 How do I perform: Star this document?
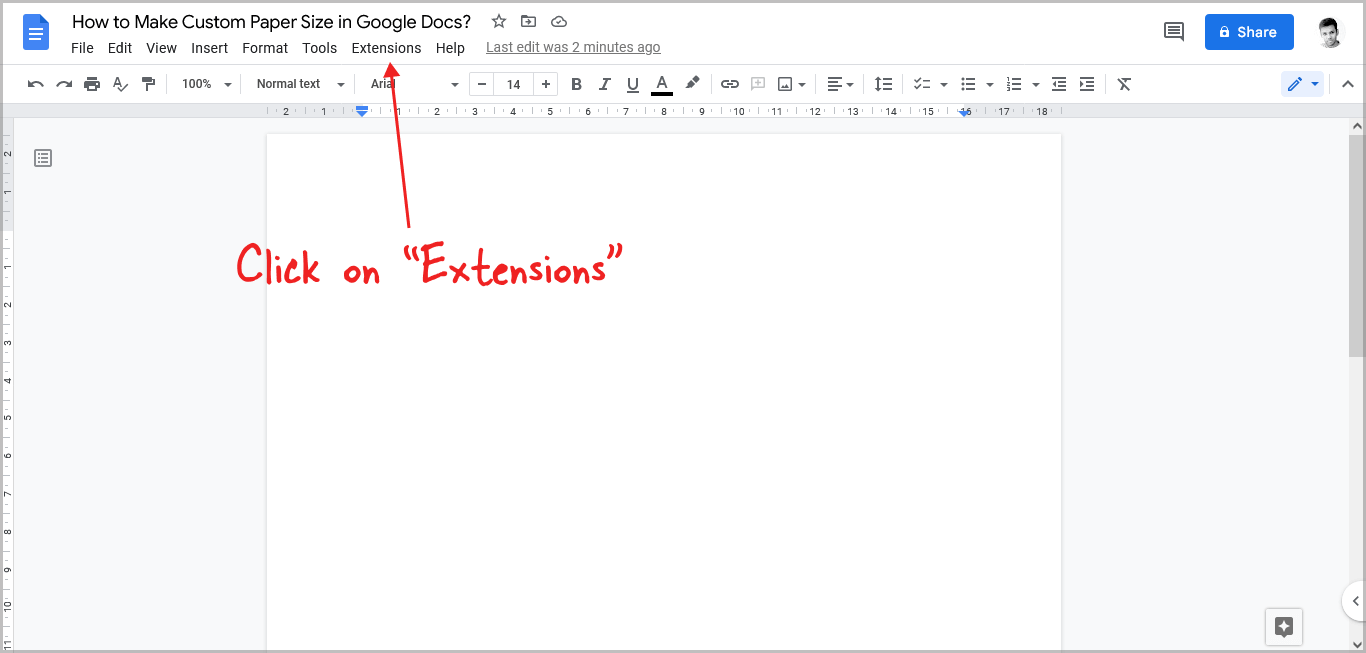[x=498, y=21]
